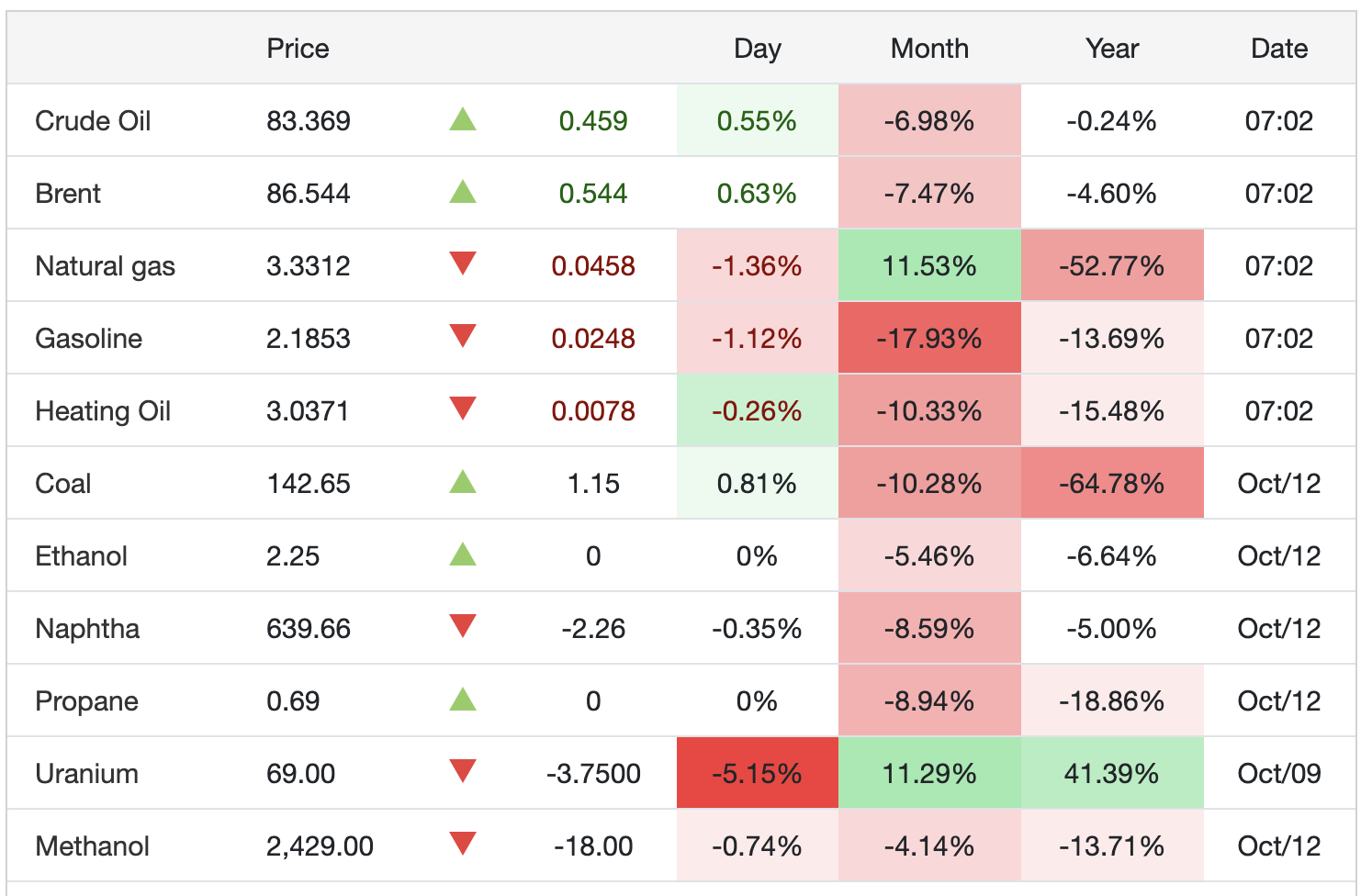Click the green up arrow in Brent row

pos(463,192)
